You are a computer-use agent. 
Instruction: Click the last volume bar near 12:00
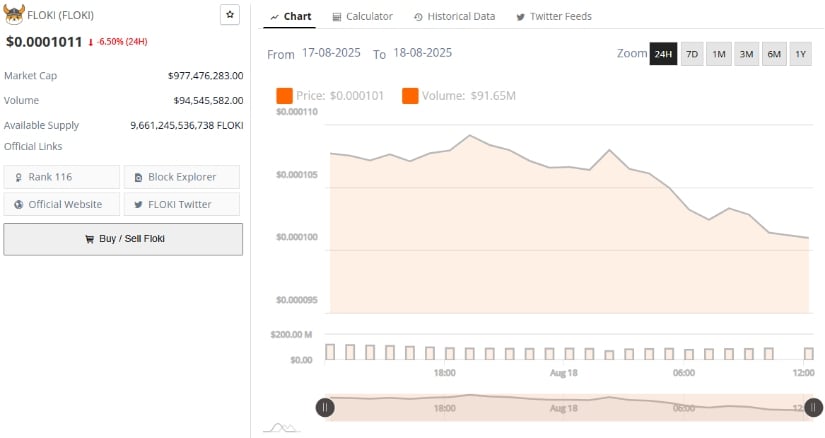click(x=809, y=354)
